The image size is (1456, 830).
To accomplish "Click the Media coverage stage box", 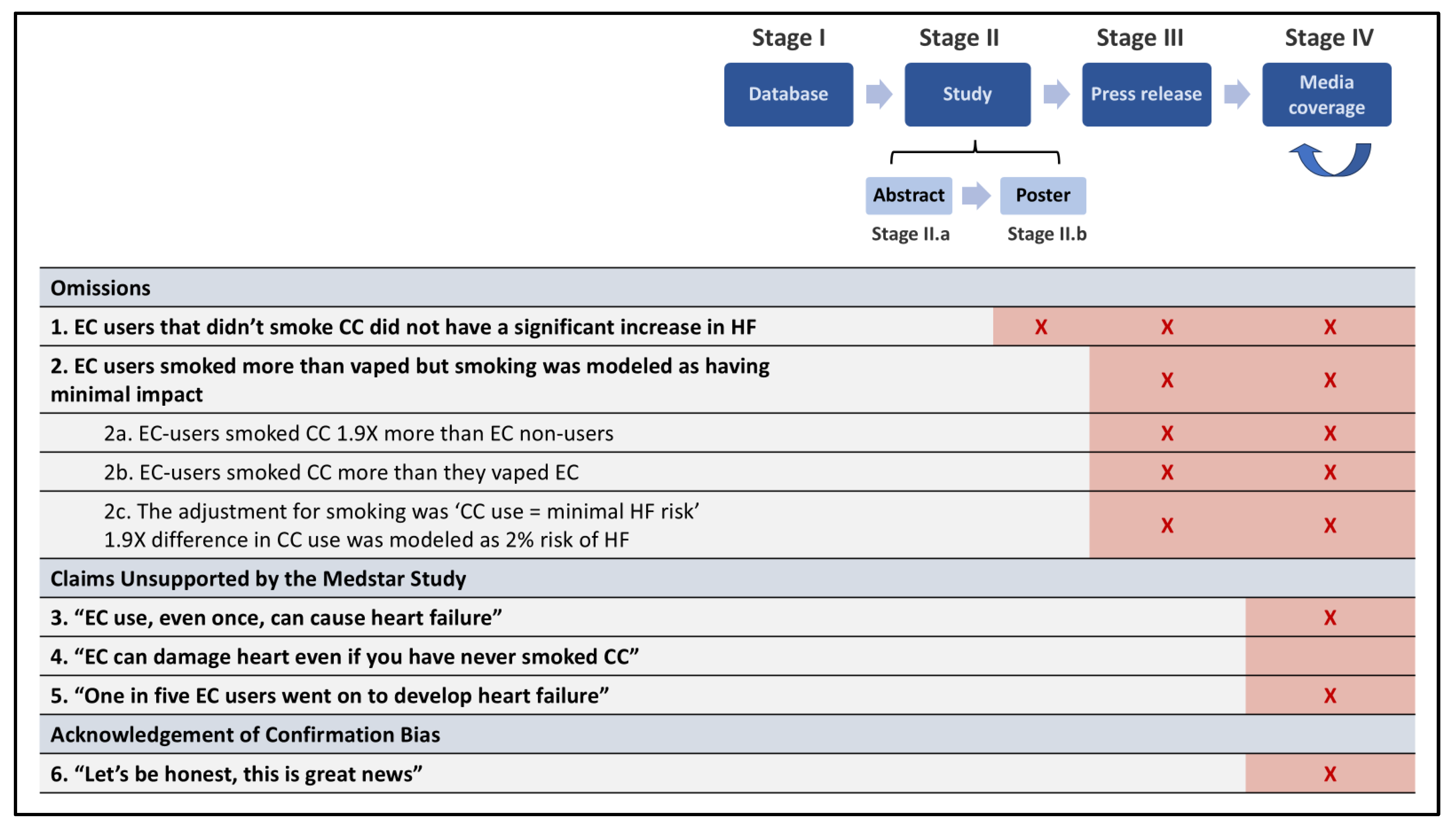I will [1326, 94].
